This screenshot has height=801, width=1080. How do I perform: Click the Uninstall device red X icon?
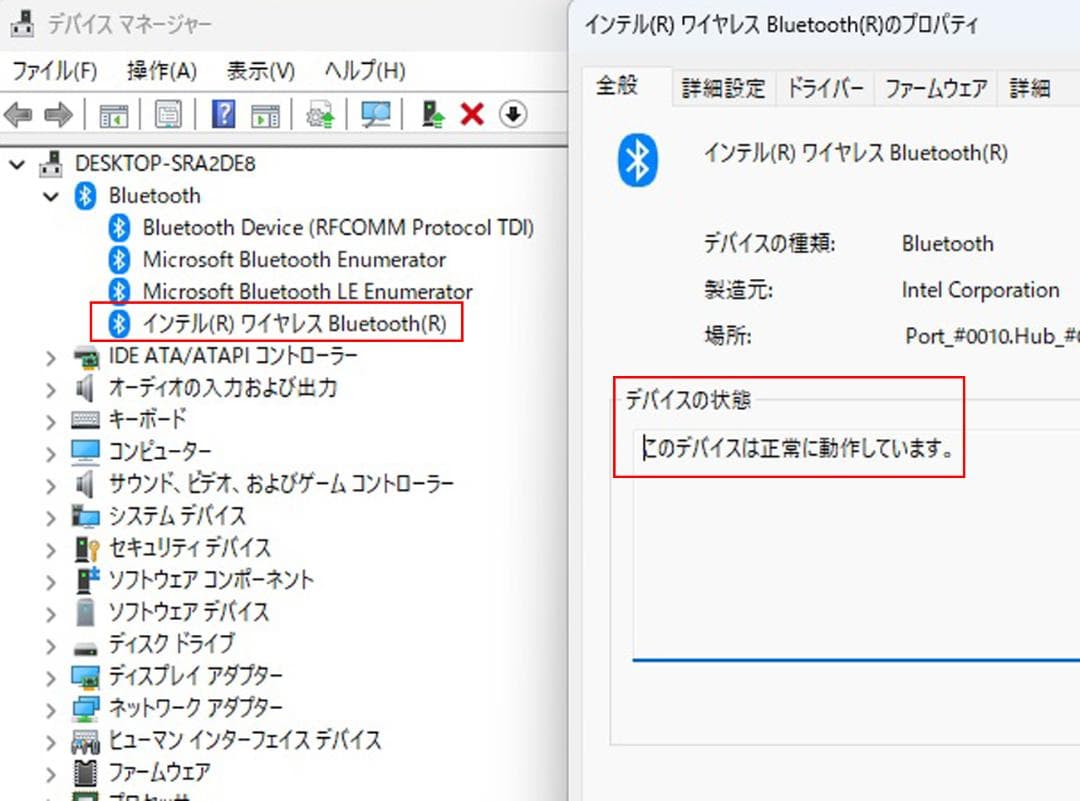pyautogui.click(x=468, y=114)
